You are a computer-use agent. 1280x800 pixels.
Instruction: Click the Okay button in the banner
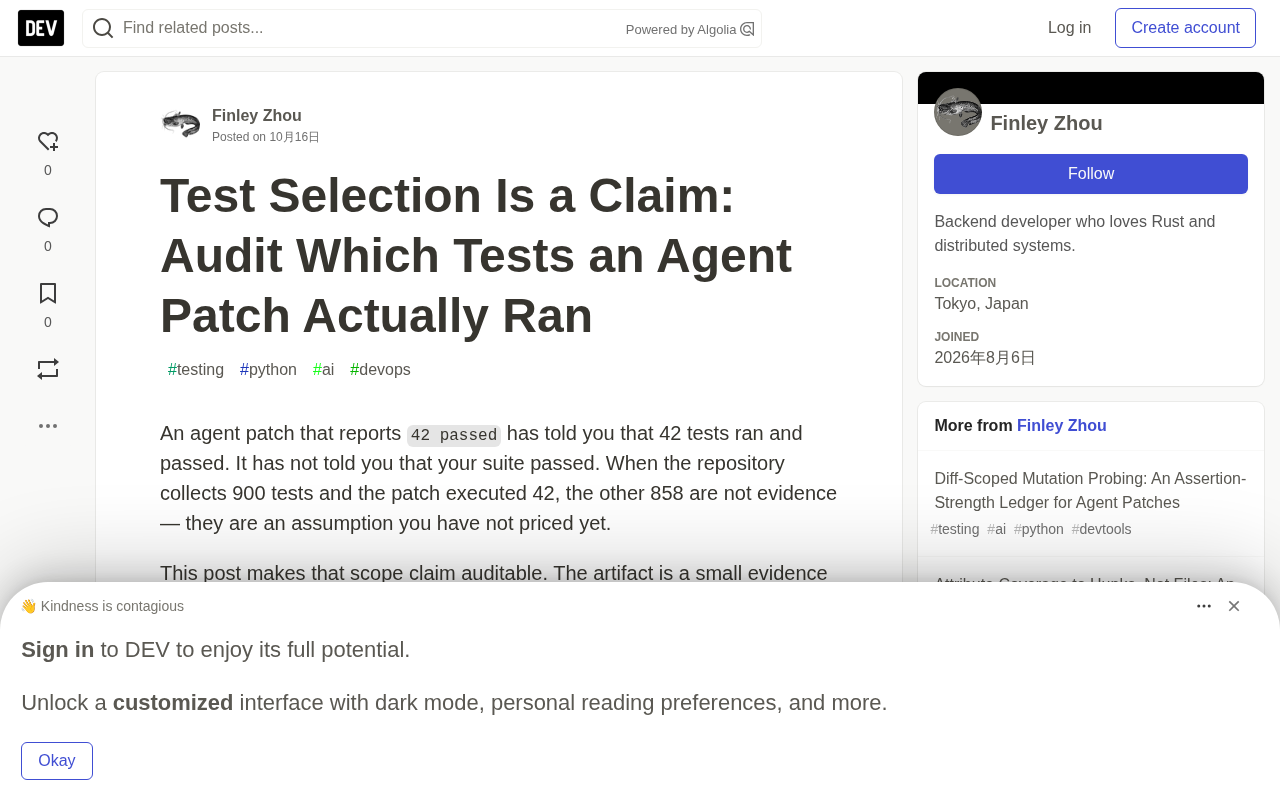[x=57, y=761]
